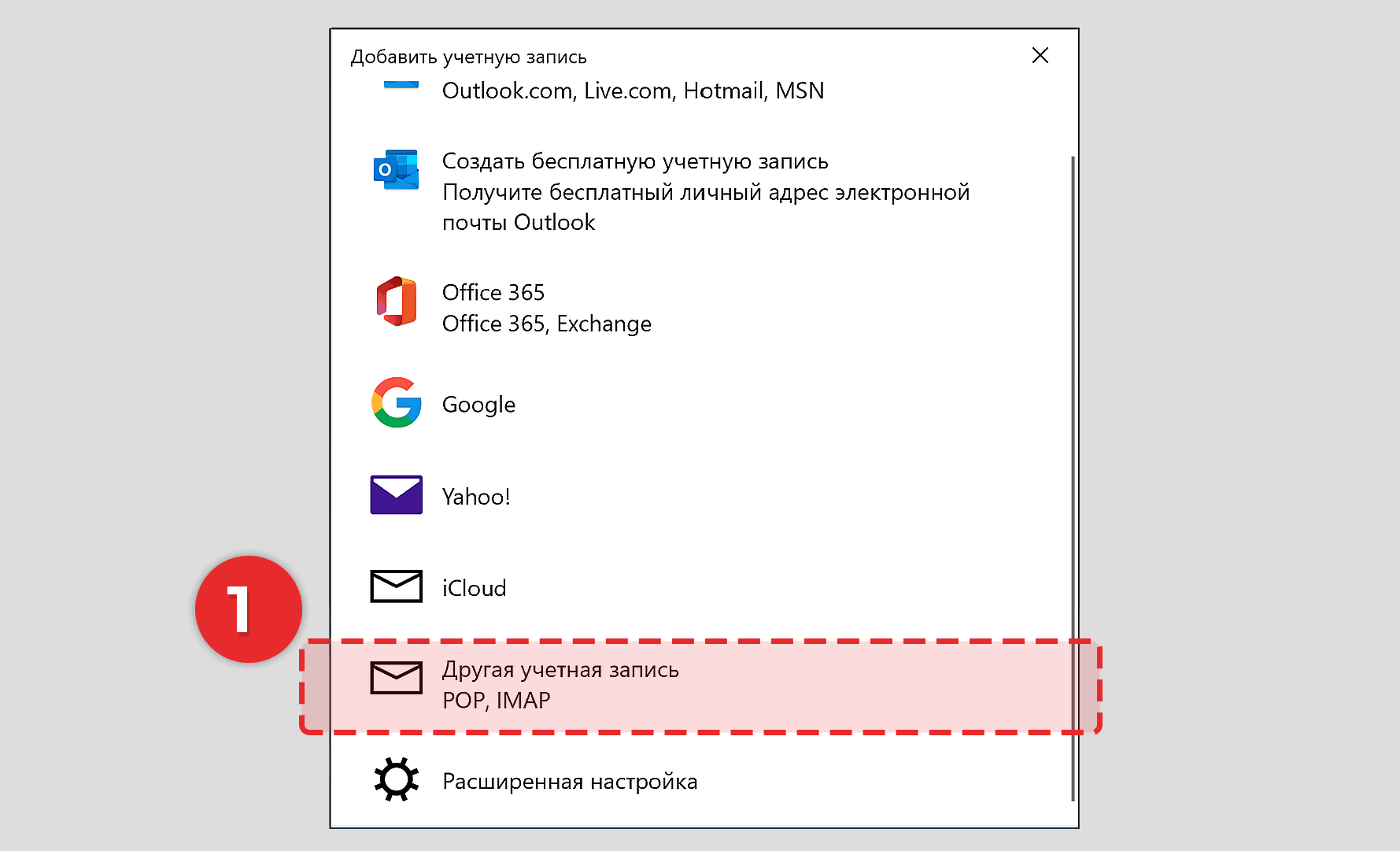Viewport: 1400px width, 851px height.
Task: Open Расширенная настройка
Action: pyautogui.click(x=570, y=782)
